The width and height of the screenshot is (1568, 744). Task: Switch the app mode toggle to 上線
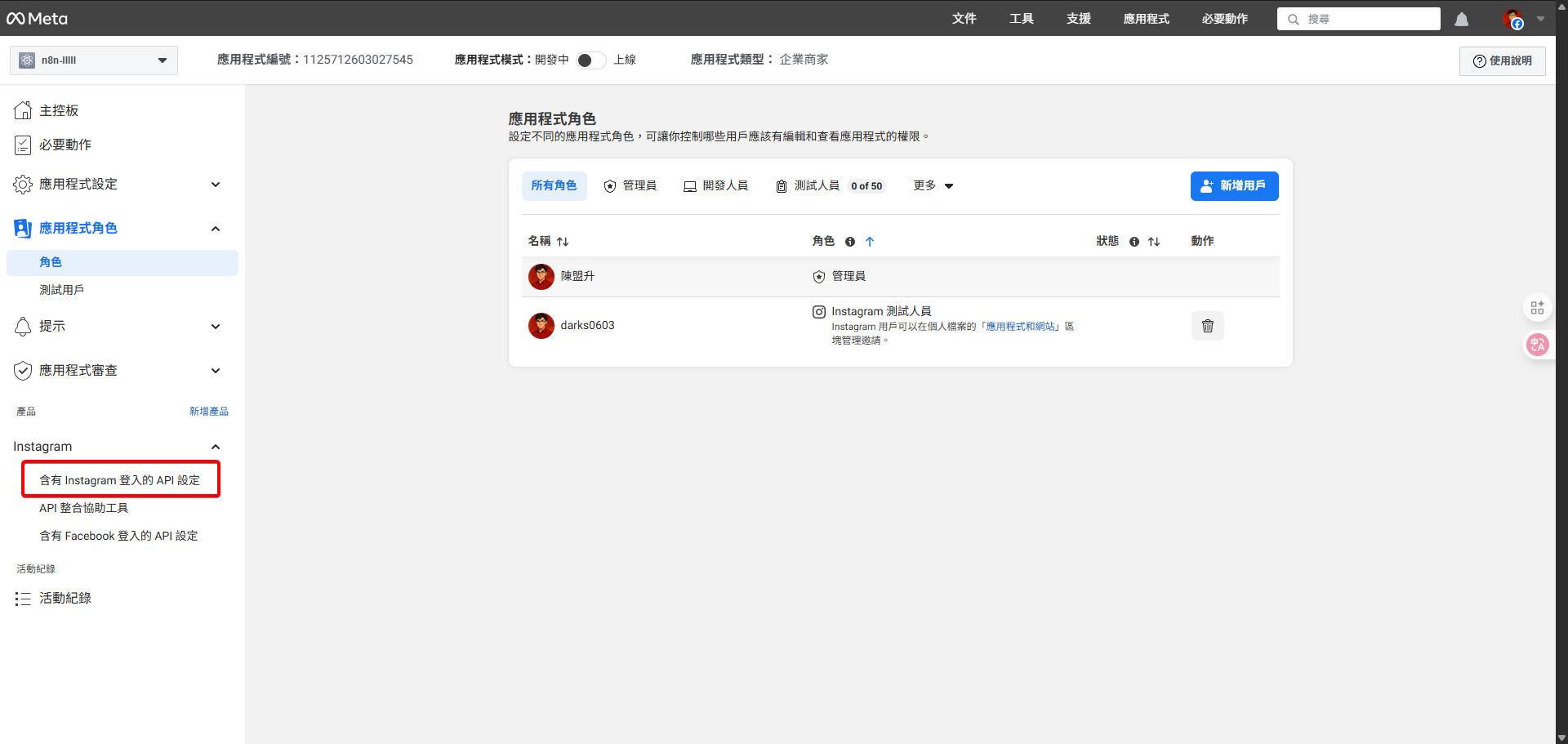click(590, 60)
